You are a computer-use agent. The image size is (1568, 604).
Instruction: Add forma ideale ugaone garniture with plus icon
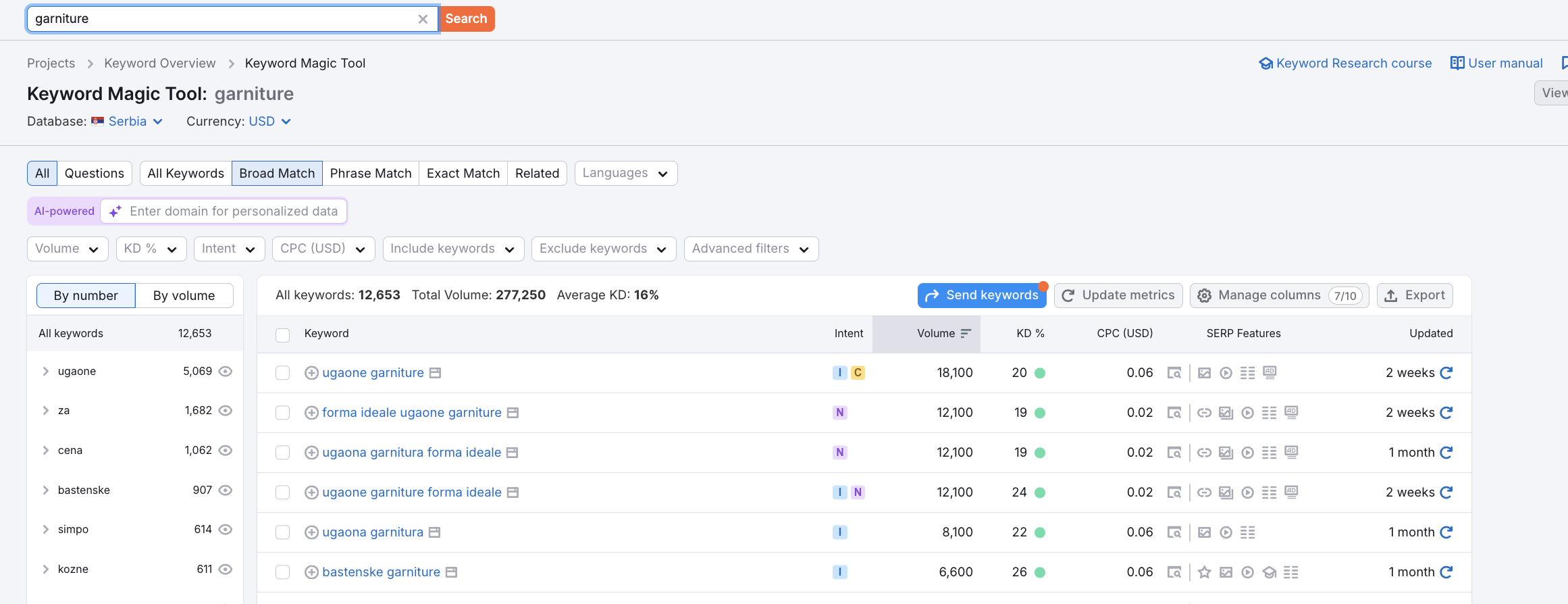pos(311,413)
